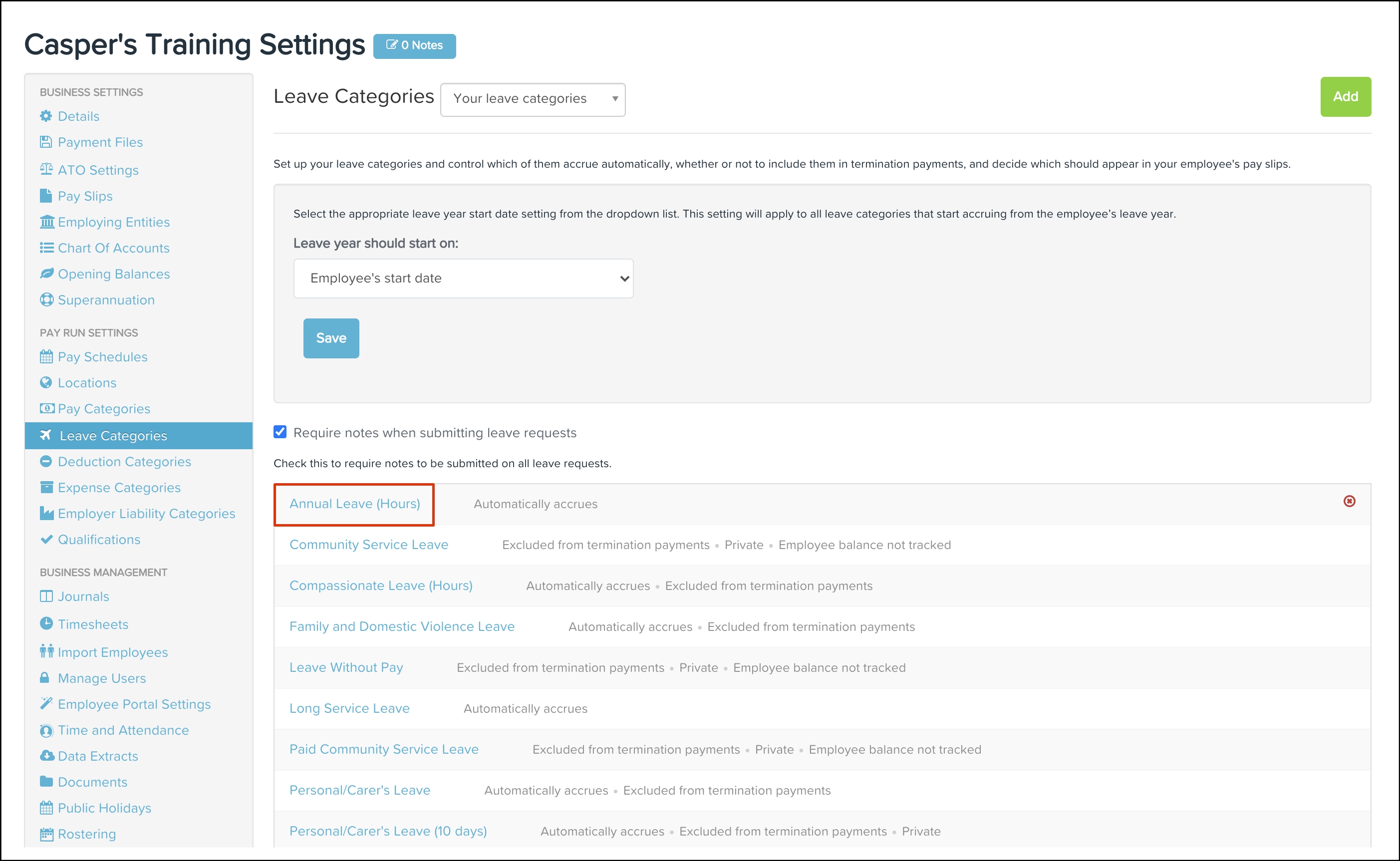Screen dimensions: 1400x861
Task: Open the Your leave categories dropdown
Action: pos(533,99)
